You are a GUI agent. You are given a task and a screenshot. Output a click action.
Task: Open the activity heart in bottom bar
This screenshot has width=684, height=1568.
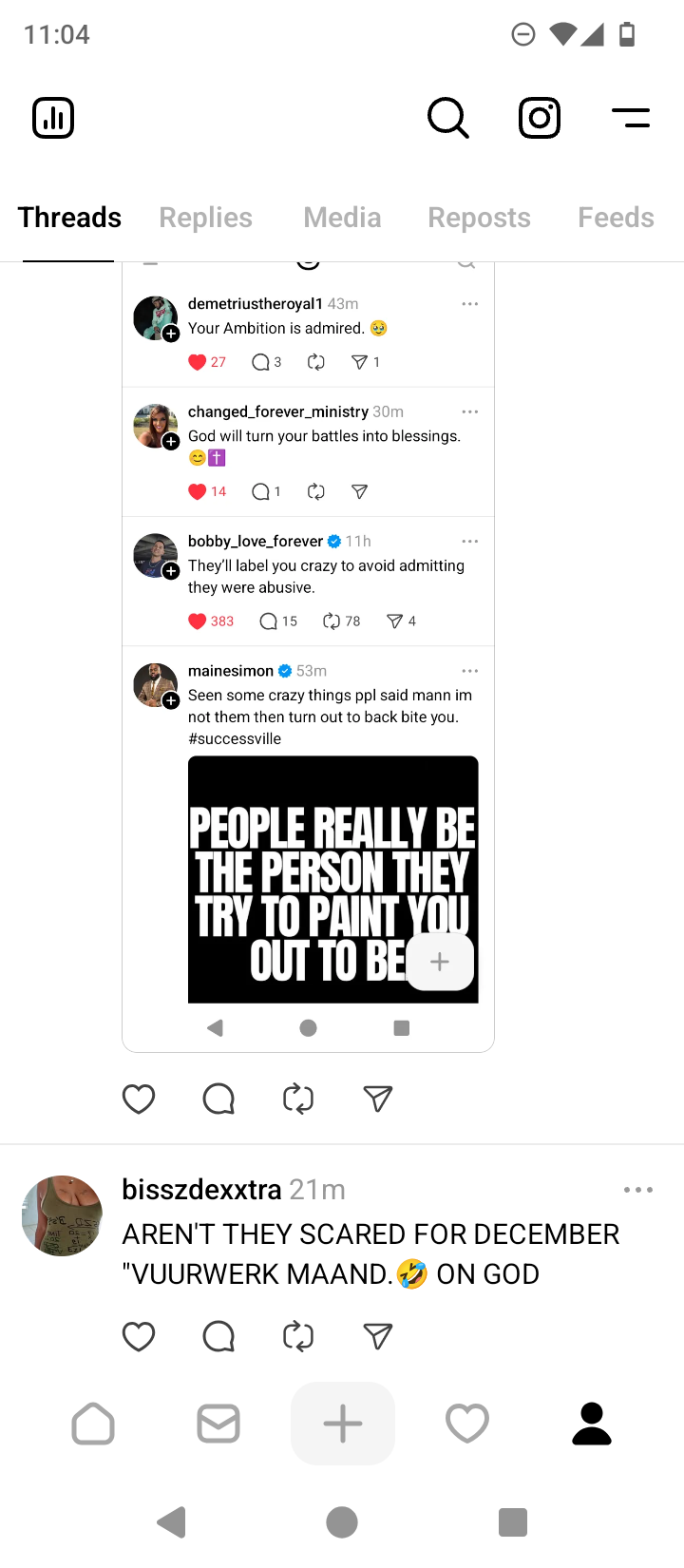[467, 1424]
